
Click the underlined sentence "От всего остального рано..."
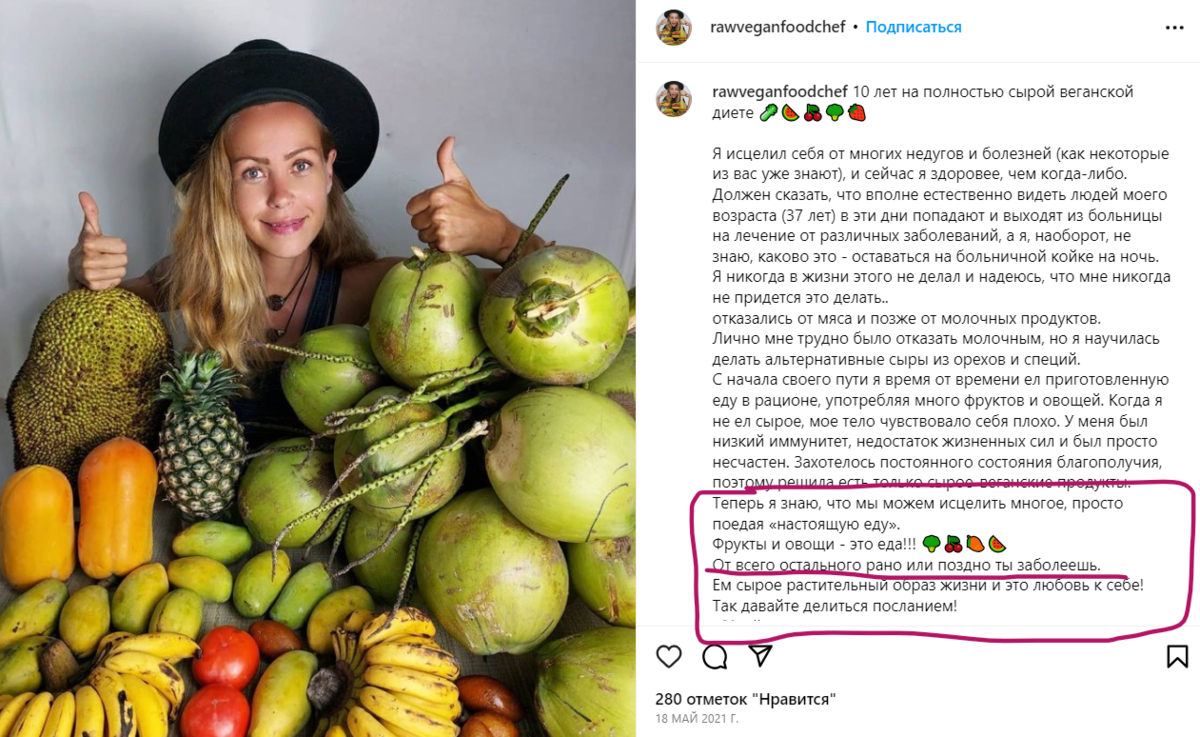[906, 565]
